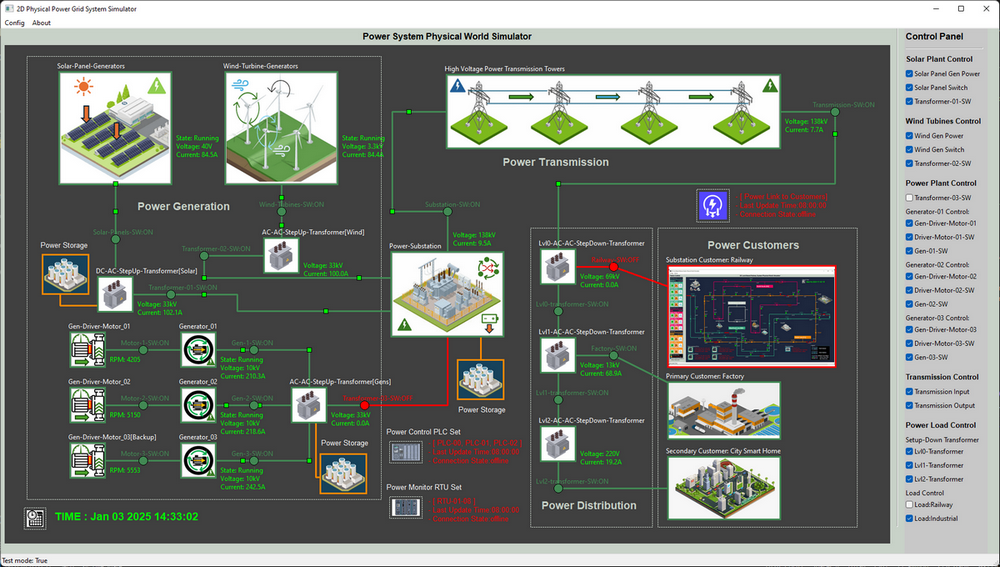This screenshot has height=567, width=1000.
Task: Click the Generator_02 icon
Action: point(198,405)
